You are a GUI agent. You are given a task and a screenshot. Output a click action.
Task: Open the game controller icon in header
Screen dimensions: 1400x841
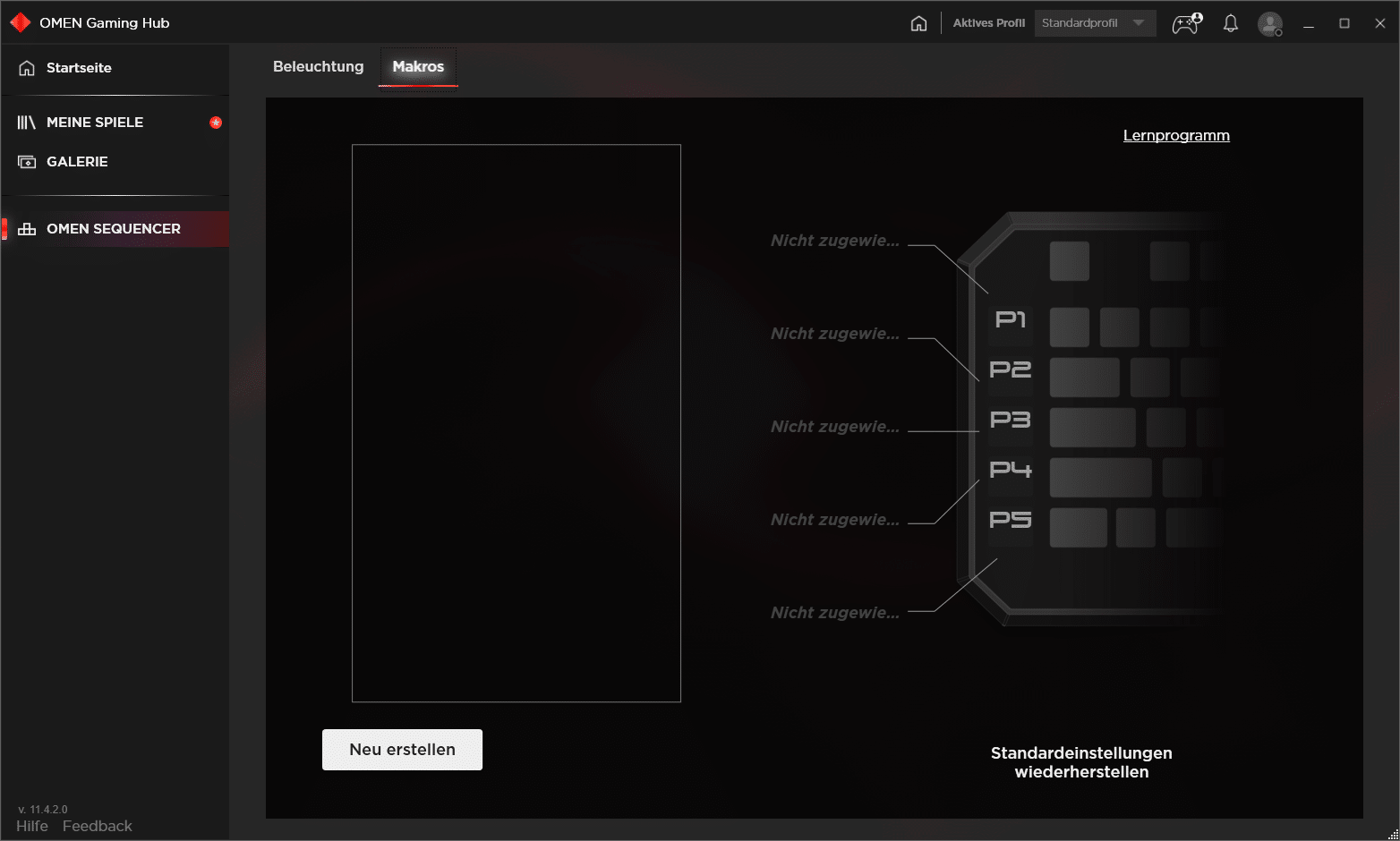1187,23
